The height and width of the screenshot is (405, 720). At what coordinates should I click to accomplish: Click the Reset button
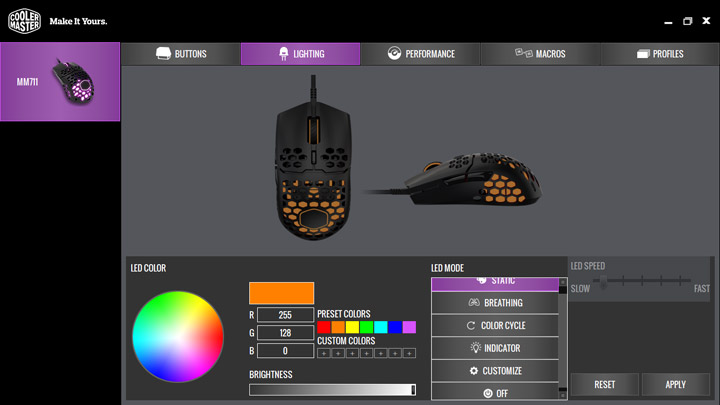604,384
